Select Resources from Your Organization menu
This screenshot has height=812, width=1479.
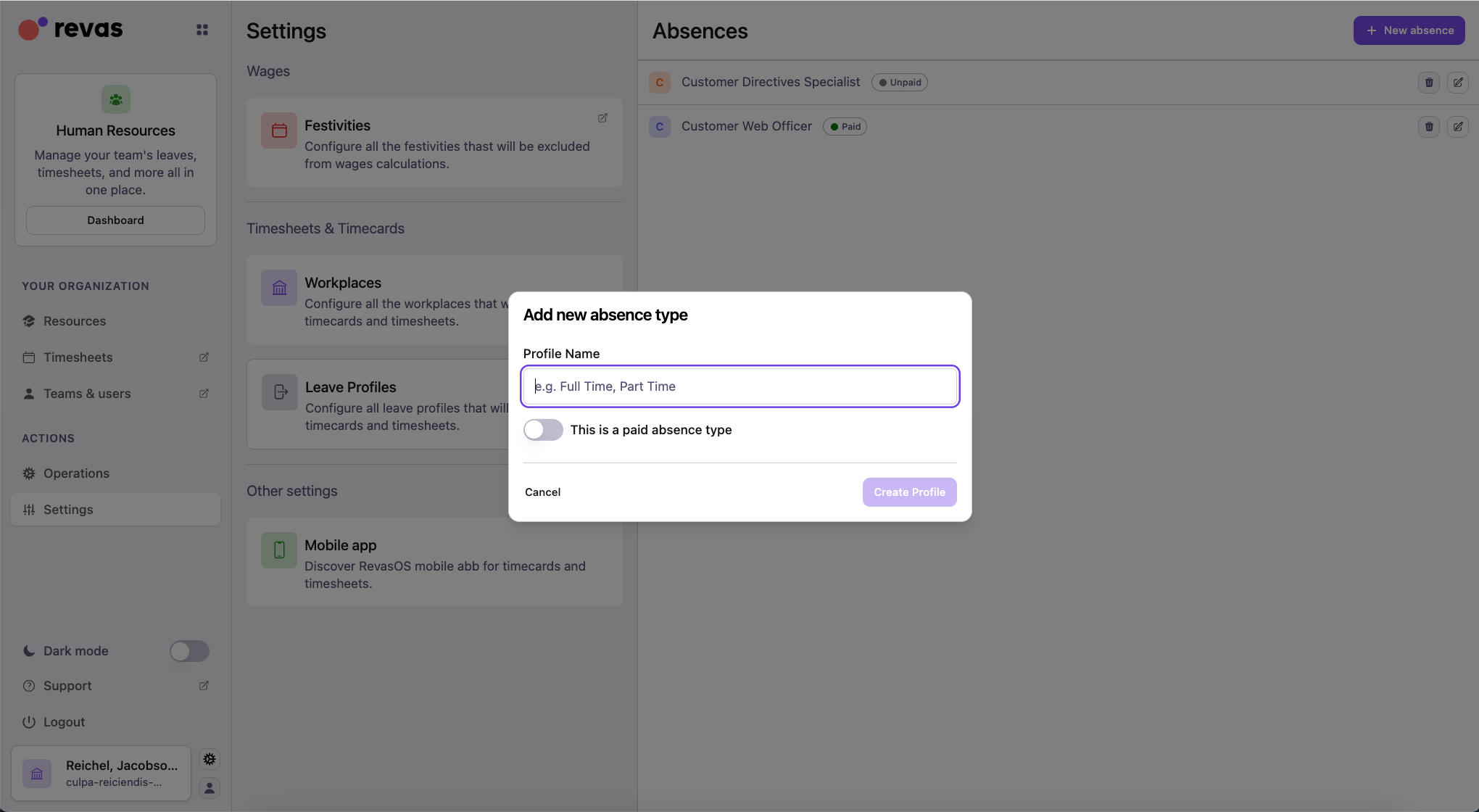click(x=74, y=320)
